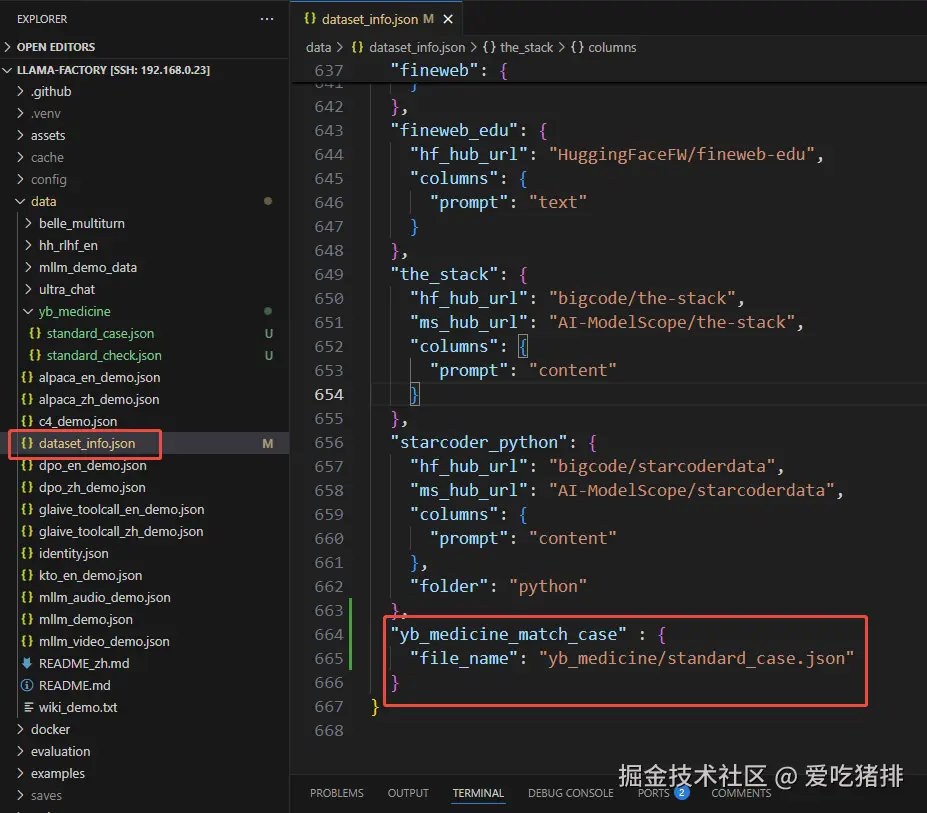Open identity.json file

(x=73, y=553)
